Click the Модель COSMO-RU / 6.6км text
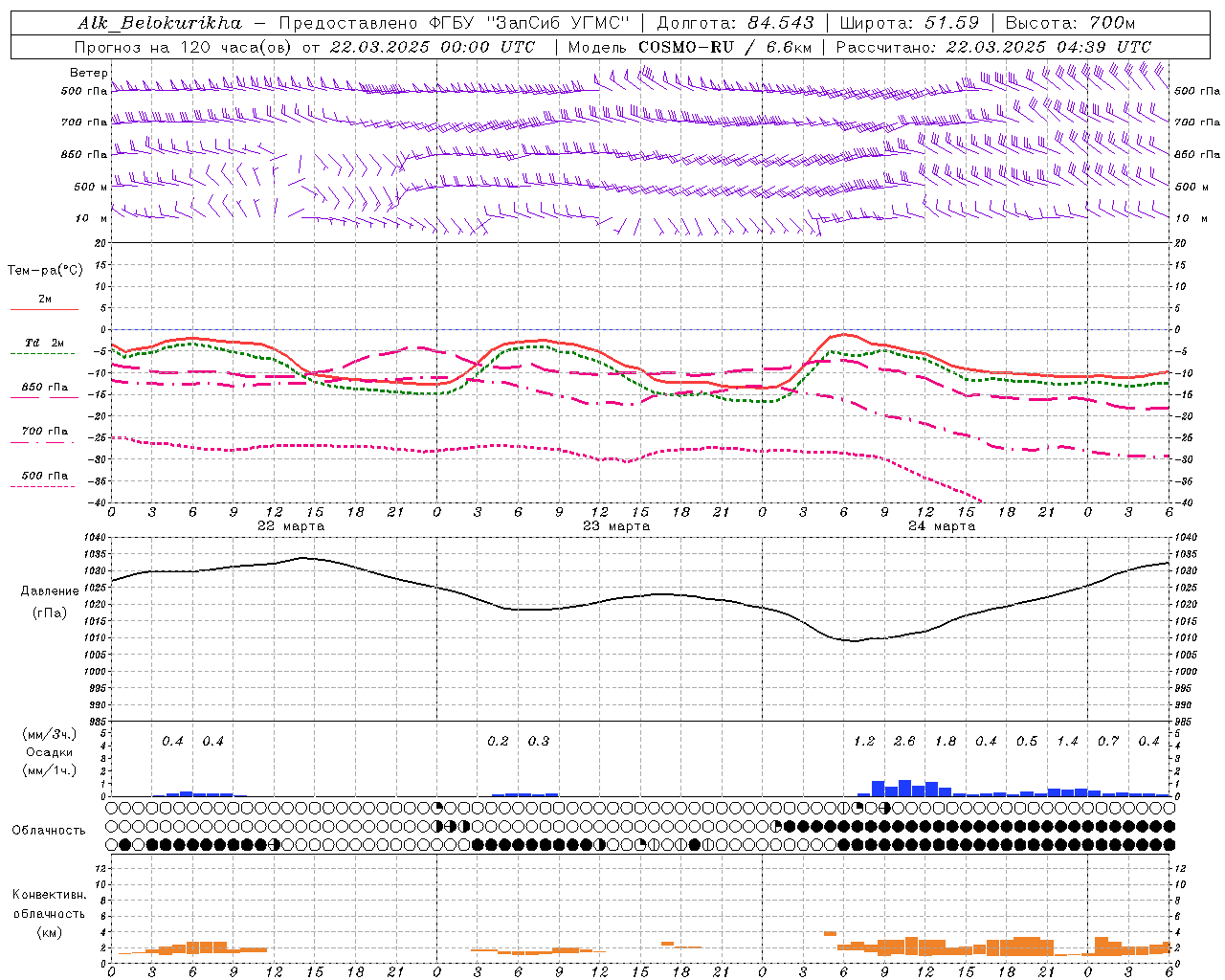The width and height of the screenshot is (1225, 980). (690, 47)
